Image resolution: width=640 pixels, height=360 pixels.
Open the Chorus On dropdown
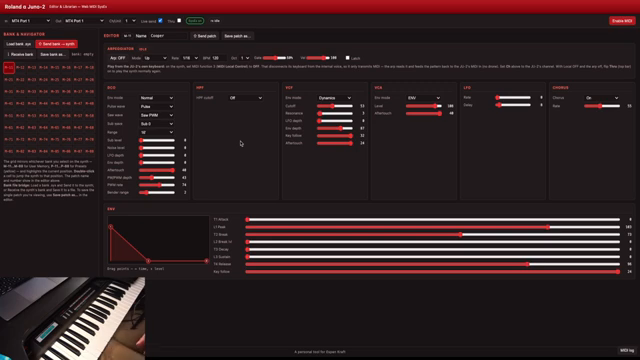pyautogui.click(x=602, y=98)
